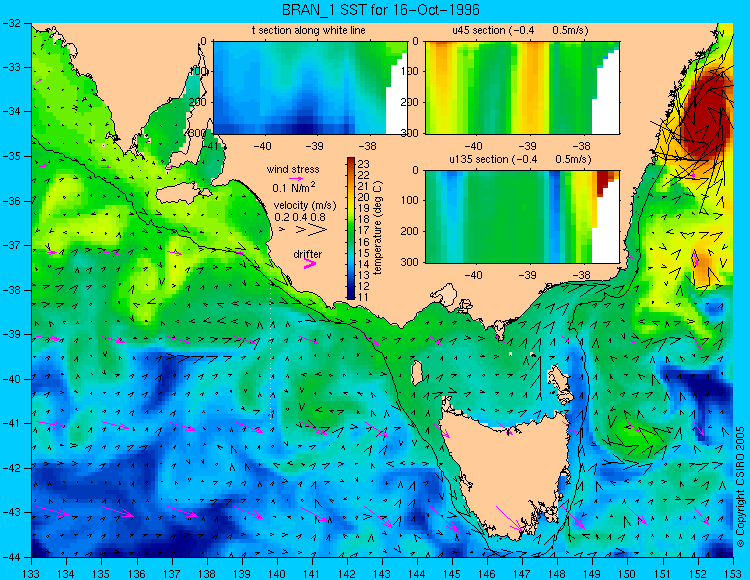Click the dark red top of the colorbar
The image size is (750, 580).
click(x=351, y=161)
